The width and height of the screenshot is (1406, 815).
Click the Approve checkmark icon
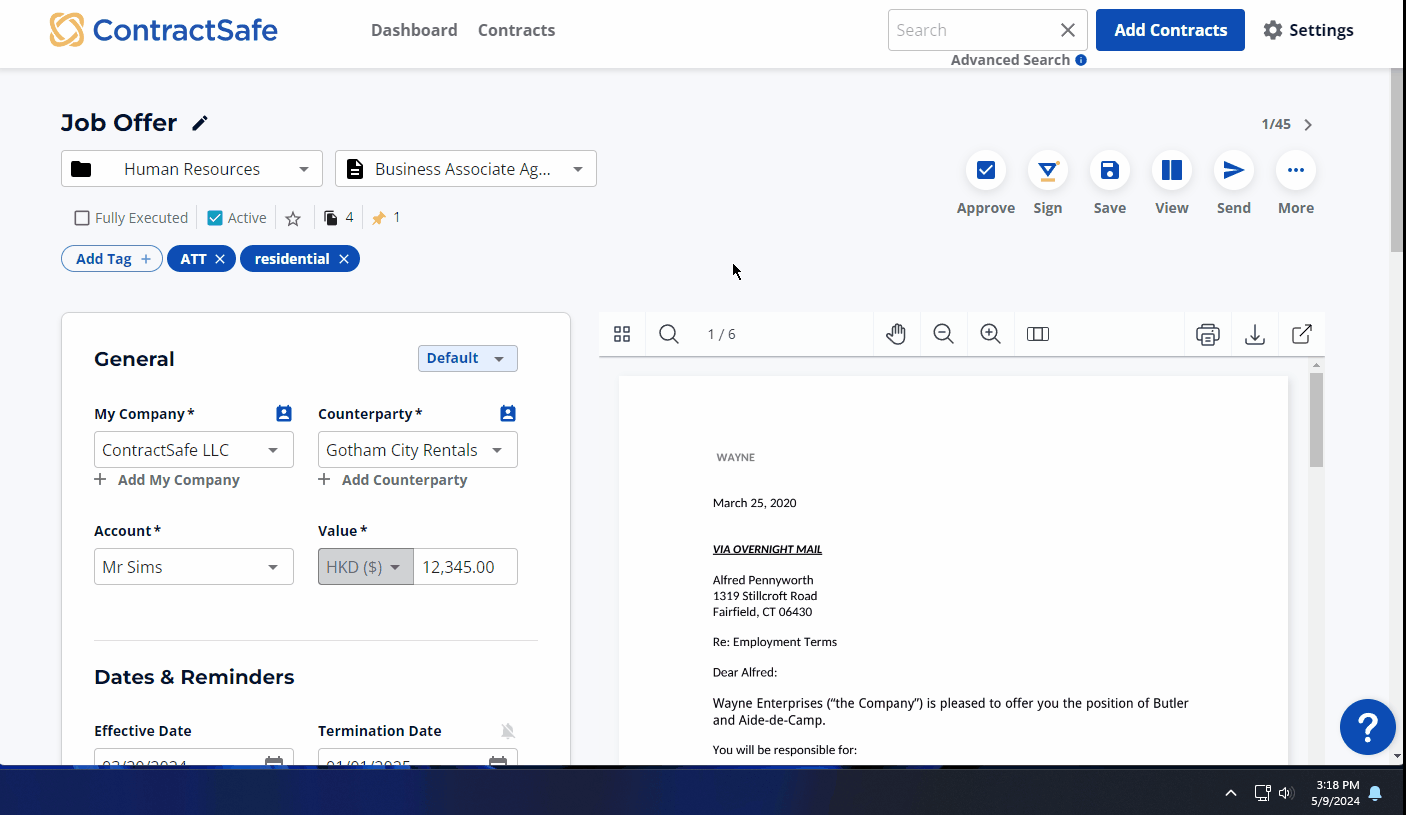[985, 170]
